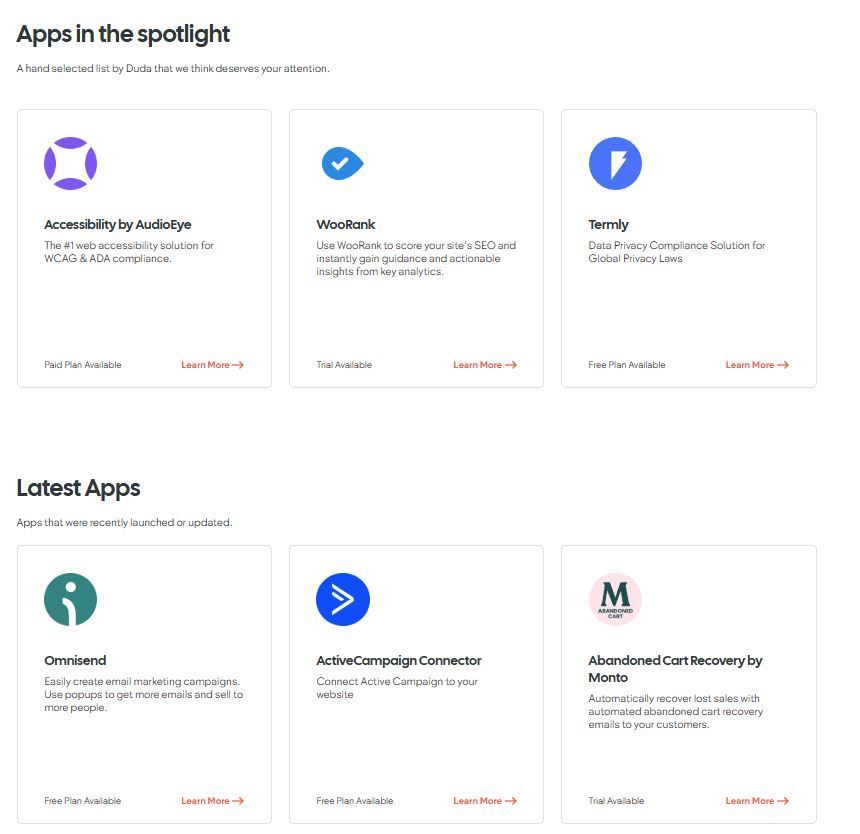The image size is (860, 834).
Task: Open Learn More for Accessibility by AudioEye
Action: click(212, 365)
